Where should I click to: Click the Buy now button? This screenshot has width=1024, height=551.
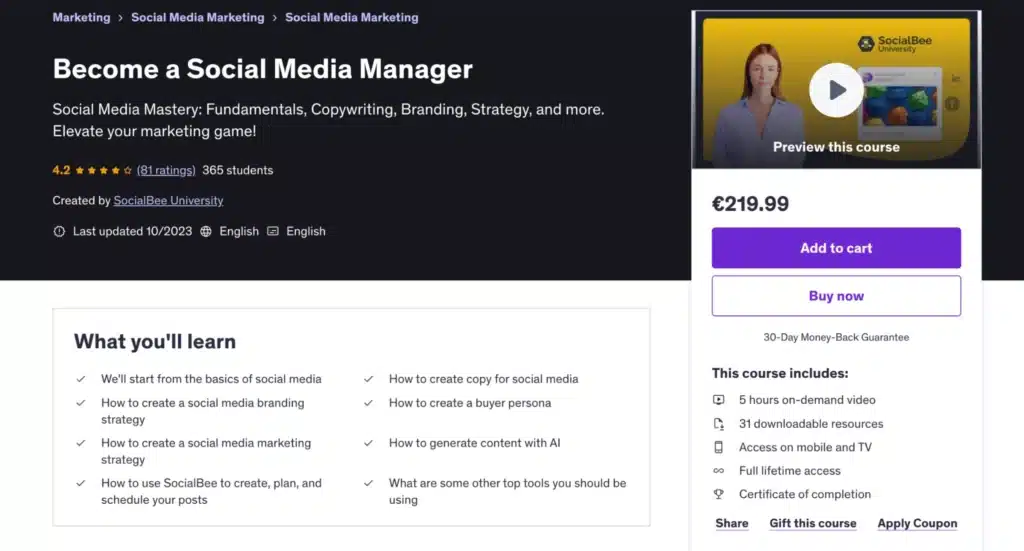coord(836,296)
